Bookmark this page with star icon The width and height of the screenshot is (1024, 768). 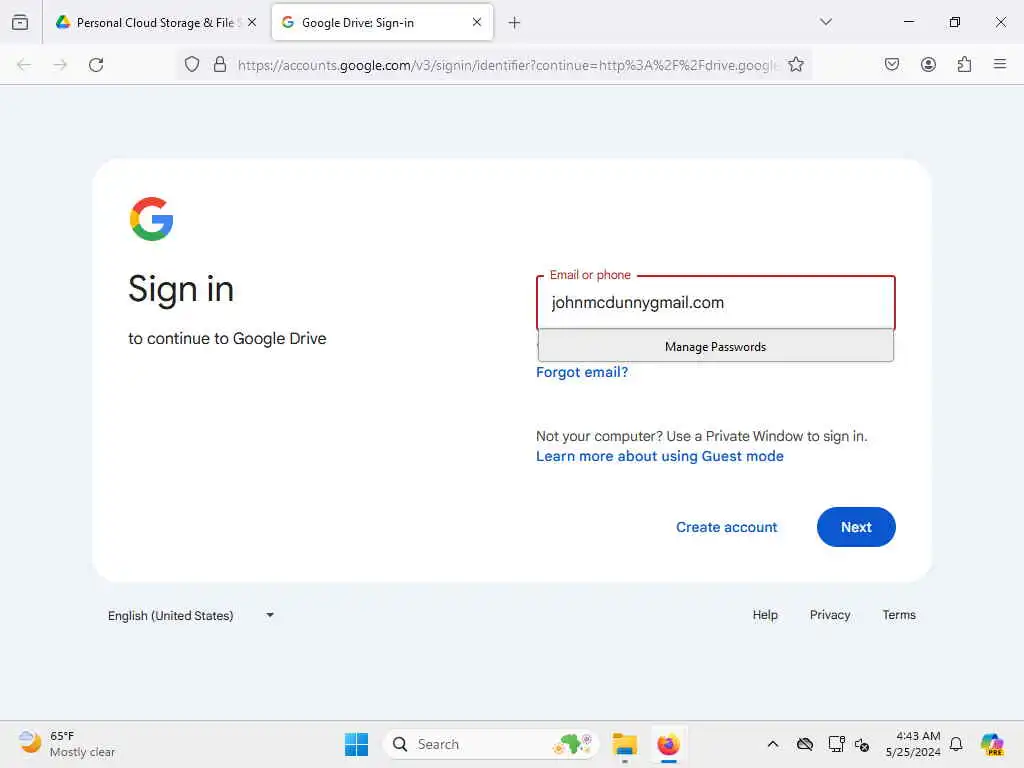pyautogui.click(x=795, y=64)
